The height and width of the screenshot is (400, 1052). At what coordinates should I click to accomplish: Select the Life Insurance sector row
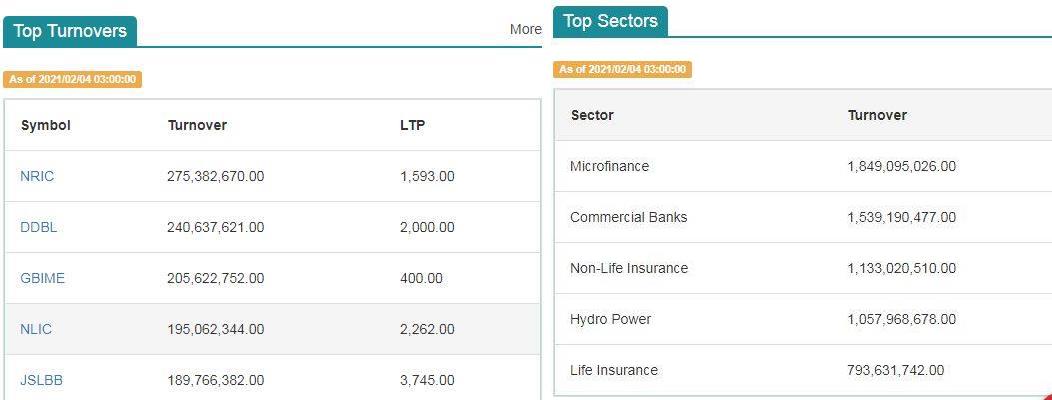coord(803,370)
